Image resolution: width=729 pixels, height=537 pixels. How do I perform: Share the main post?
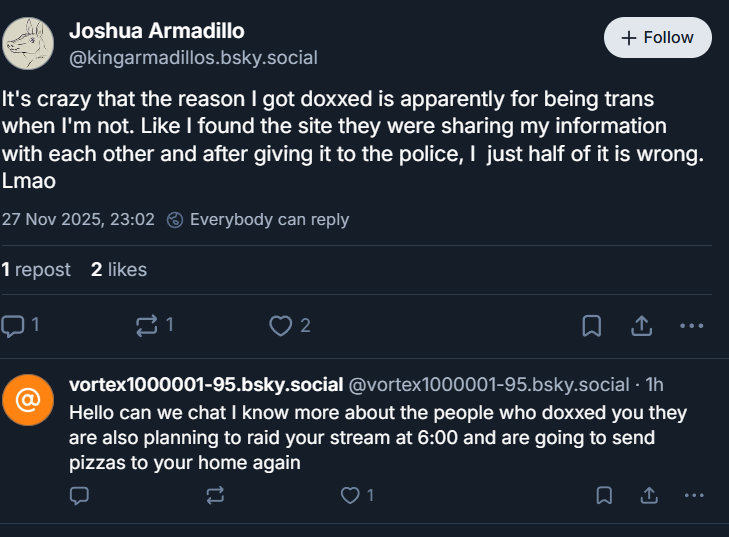click(641, 325)
